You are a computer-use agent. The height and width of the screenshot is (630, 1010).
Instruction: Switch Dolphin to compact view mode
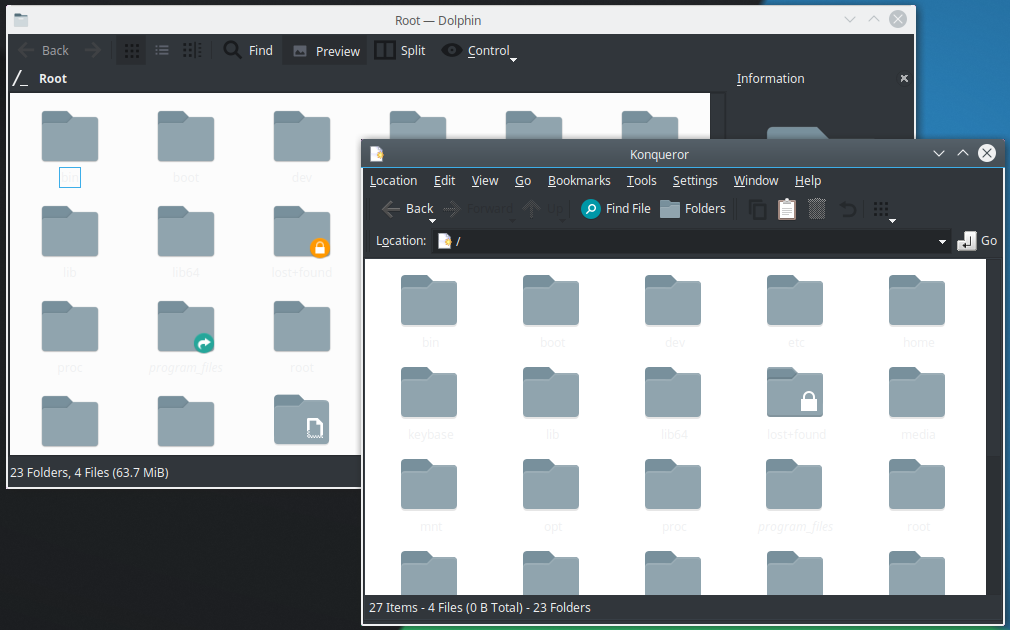coord(162,50)
